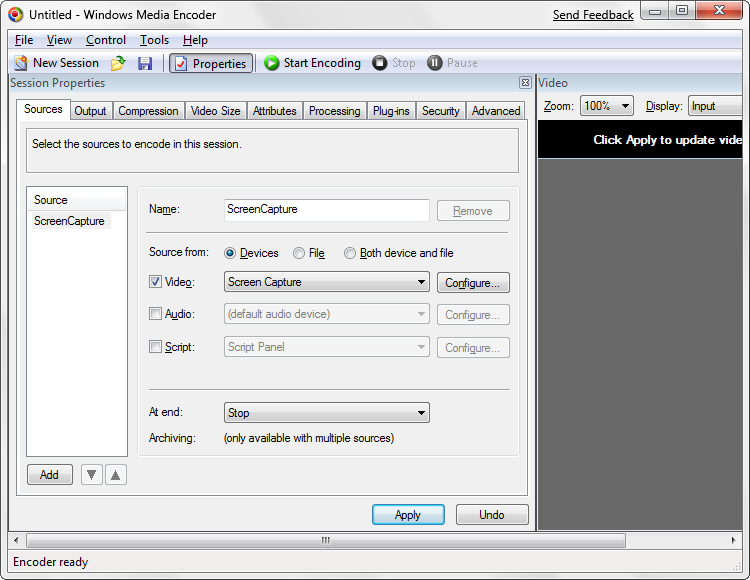
Task: Toggle the Properties toolbar button
Action: tap(210, 63)
